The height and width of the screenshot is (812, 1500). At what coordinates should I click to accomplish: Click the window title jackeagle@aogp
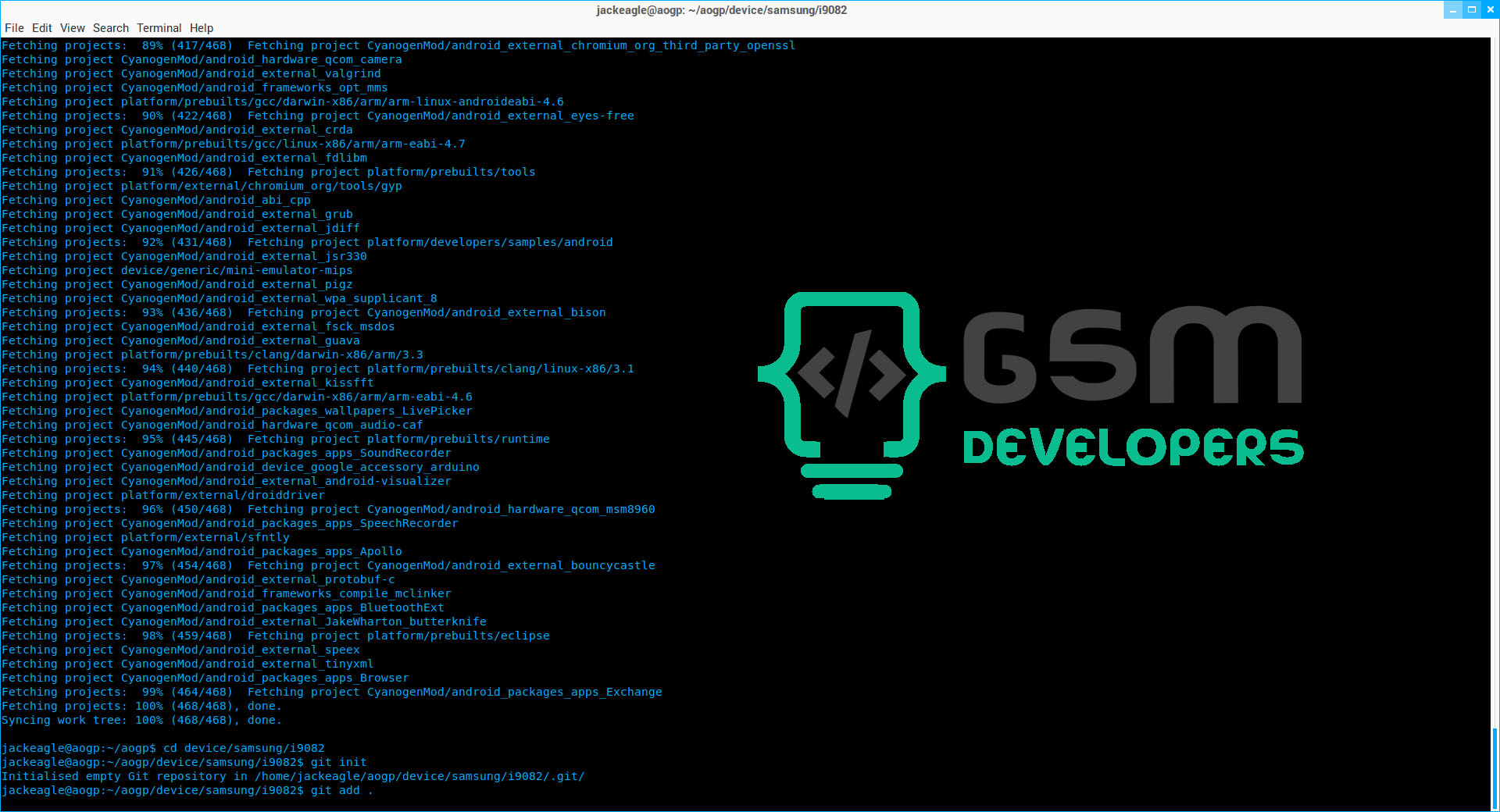722,10
